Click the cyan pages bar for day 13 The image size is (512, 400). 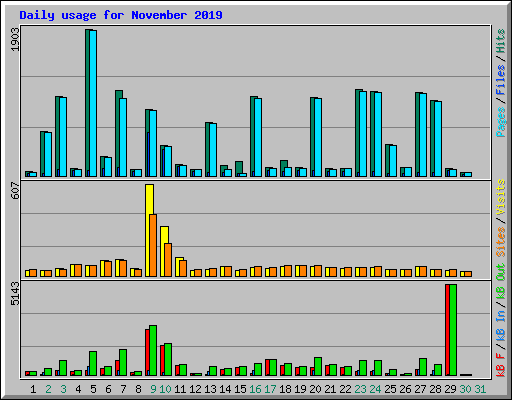[x=213, y=150]
